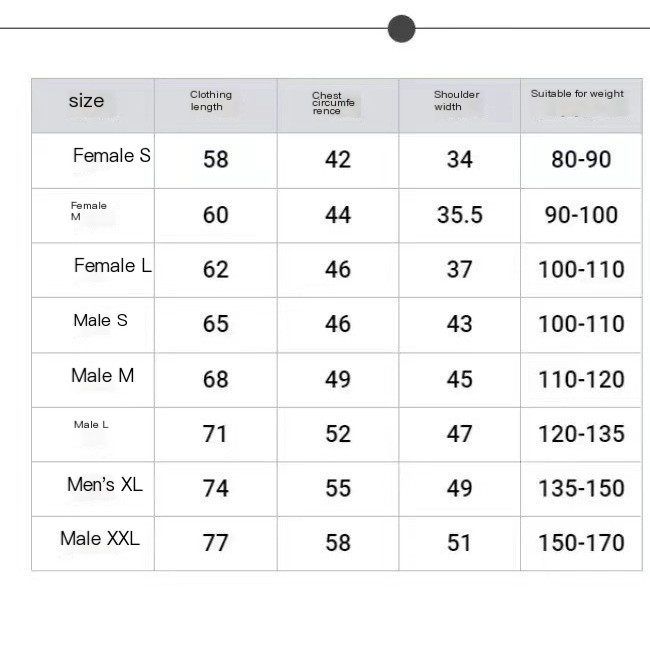Click the 'Male L' row label
This screenshot has height=650, width=650.
click(91, 425)
